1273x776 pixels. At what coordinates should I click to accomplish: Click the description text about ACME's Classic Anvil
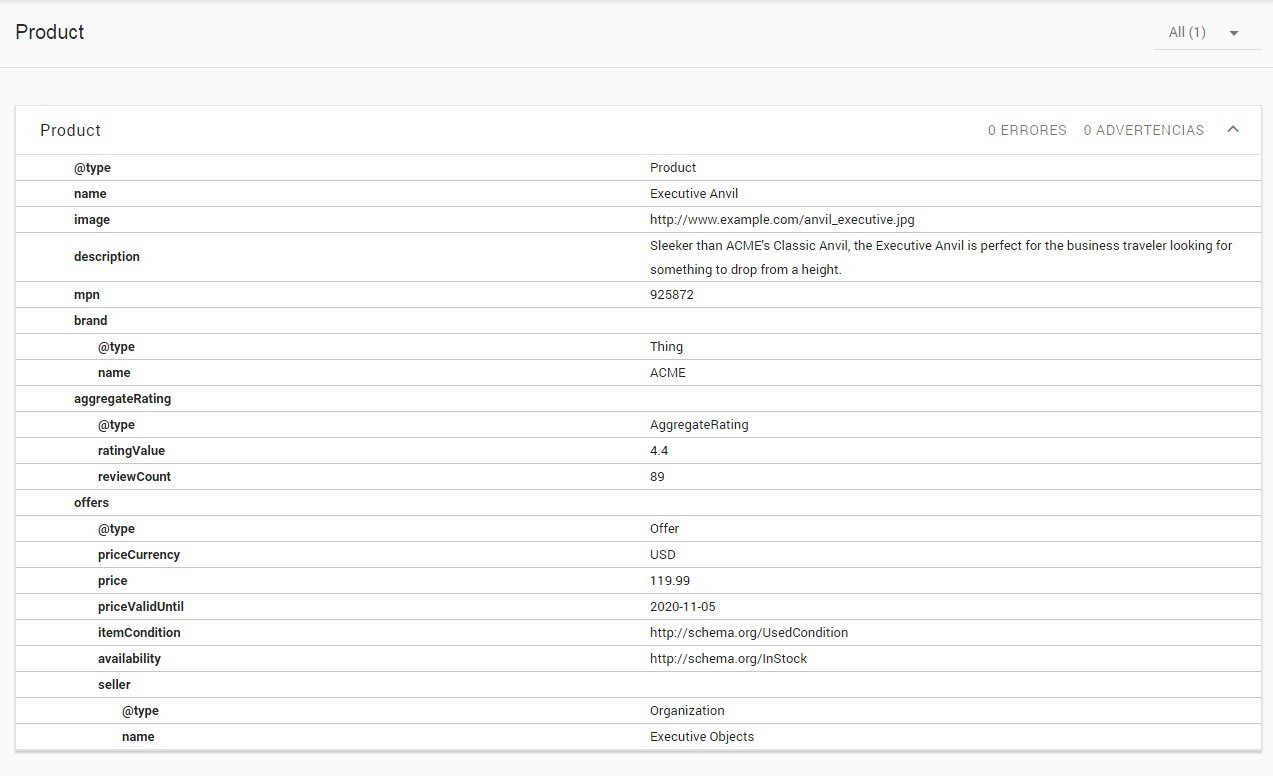pyautogui.click(x=941, y=257)
